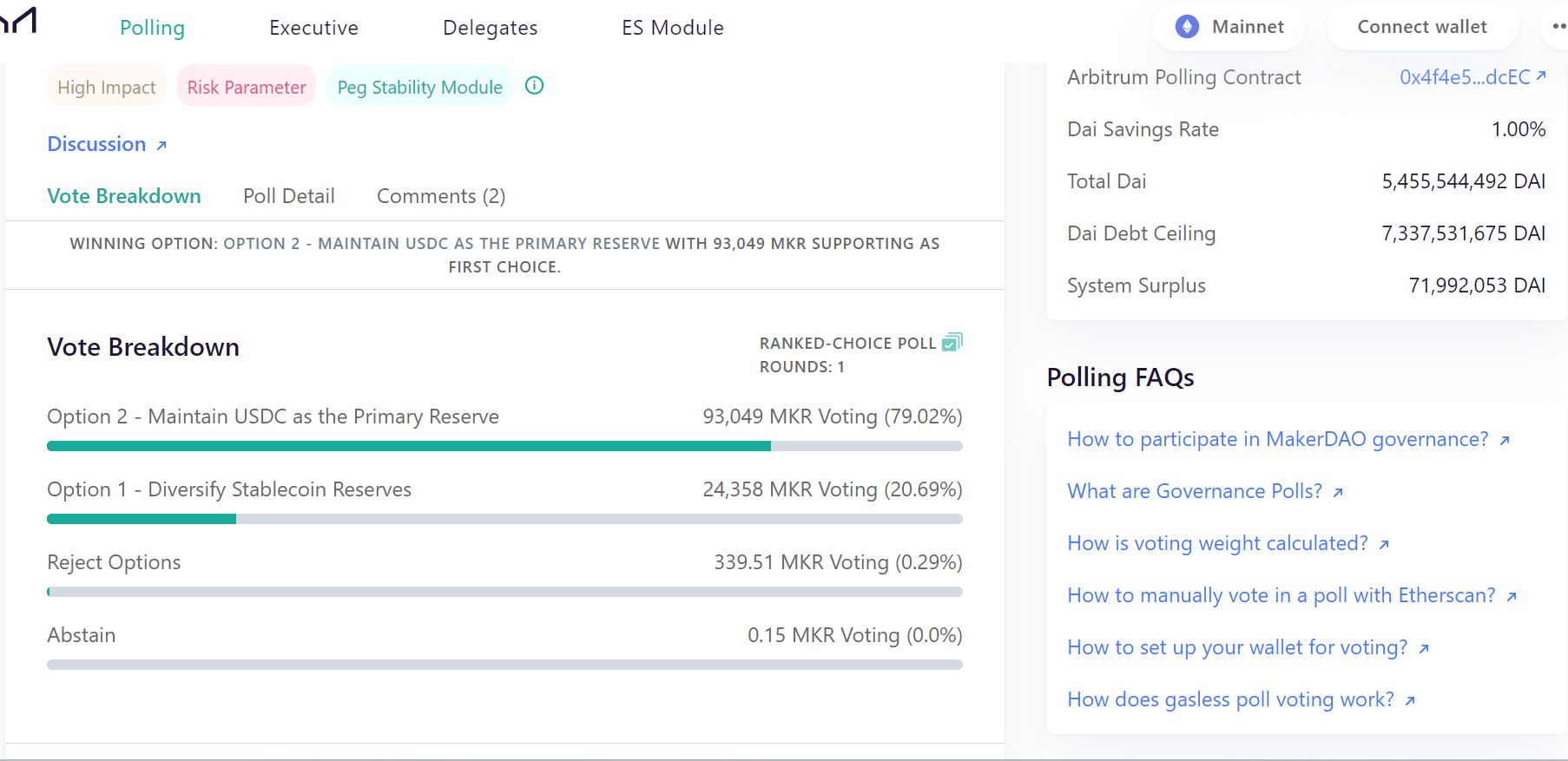This screenshot has width=1568, height=761.
Task: Click the Reject Options label
Action: pos(114,562)
